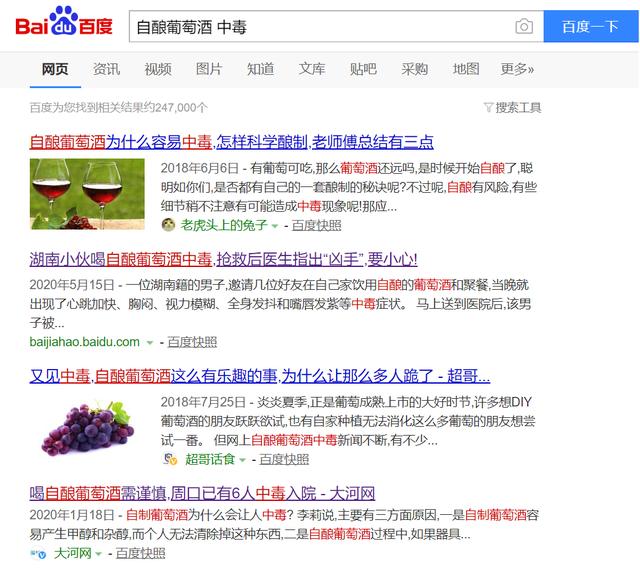
Task: Click the search input field
Action: point(322,27)
